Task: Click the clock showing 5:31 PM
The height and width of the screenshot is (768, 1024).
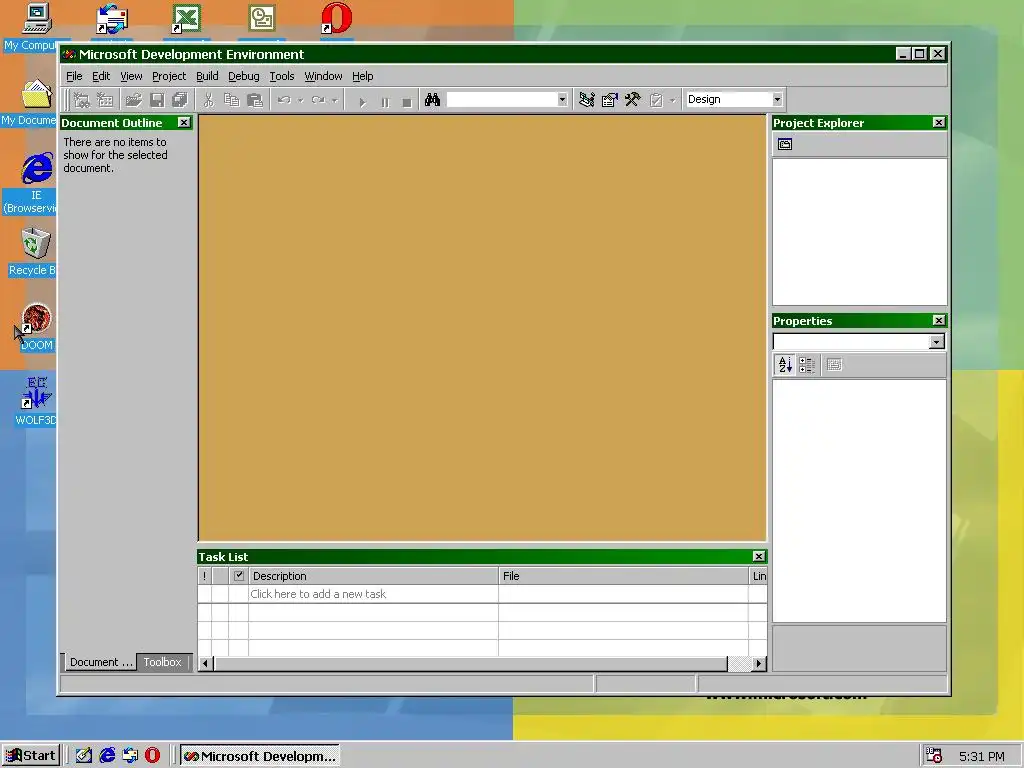Action: tap(982, 757)
